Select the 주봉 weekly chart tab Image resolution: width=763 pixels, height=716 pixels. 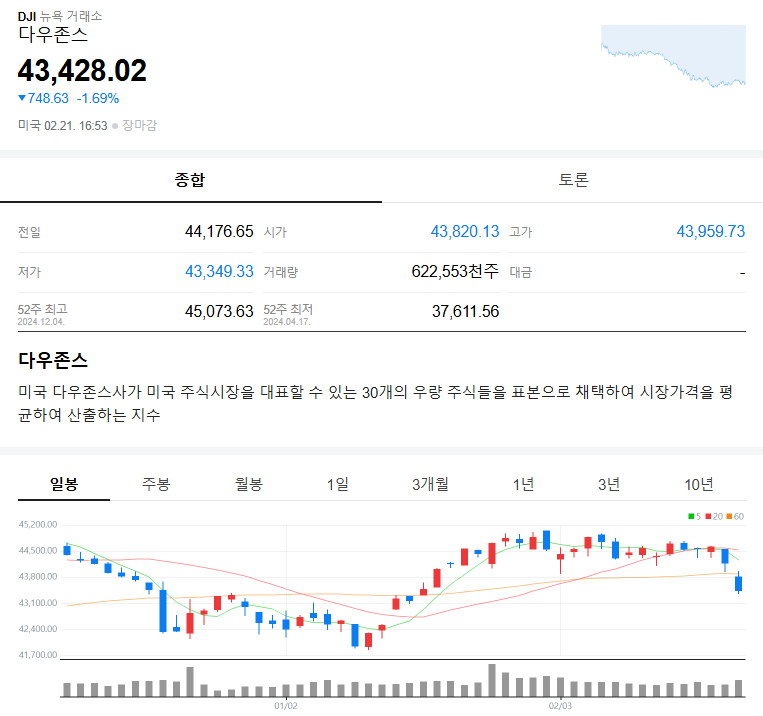coord(156,484)
